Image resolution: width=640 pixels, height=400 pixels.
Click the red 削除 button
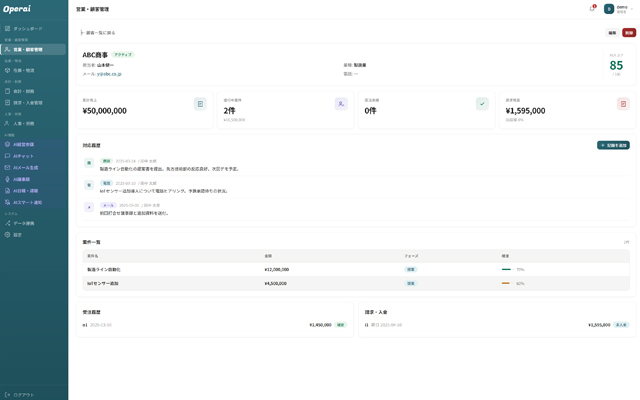click(x=628, y=32)
